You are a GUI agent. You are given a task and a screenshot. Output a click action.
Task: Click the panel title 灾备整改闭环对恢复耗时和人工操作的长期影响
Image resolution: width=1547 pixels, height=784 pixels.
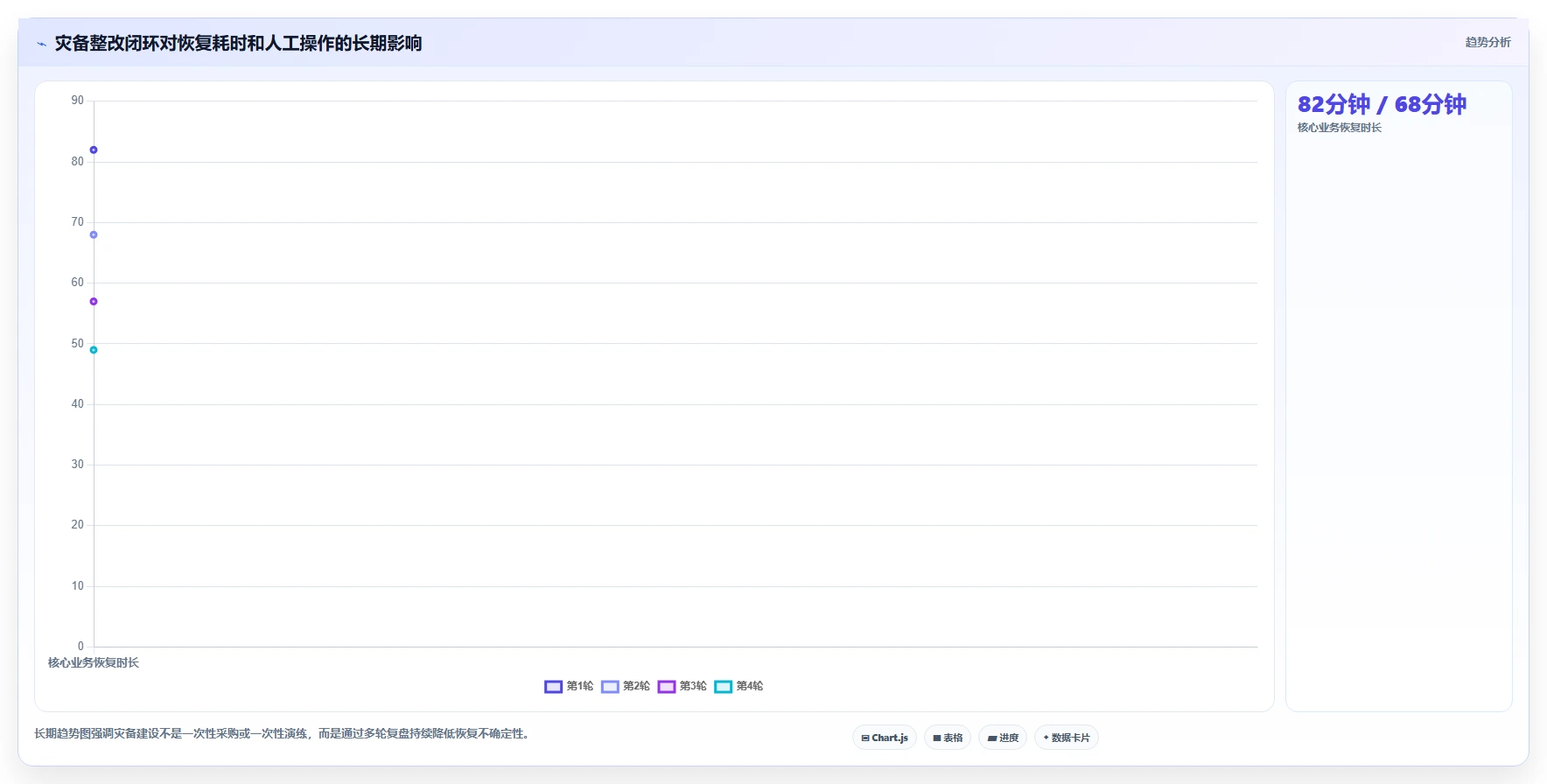238,43
